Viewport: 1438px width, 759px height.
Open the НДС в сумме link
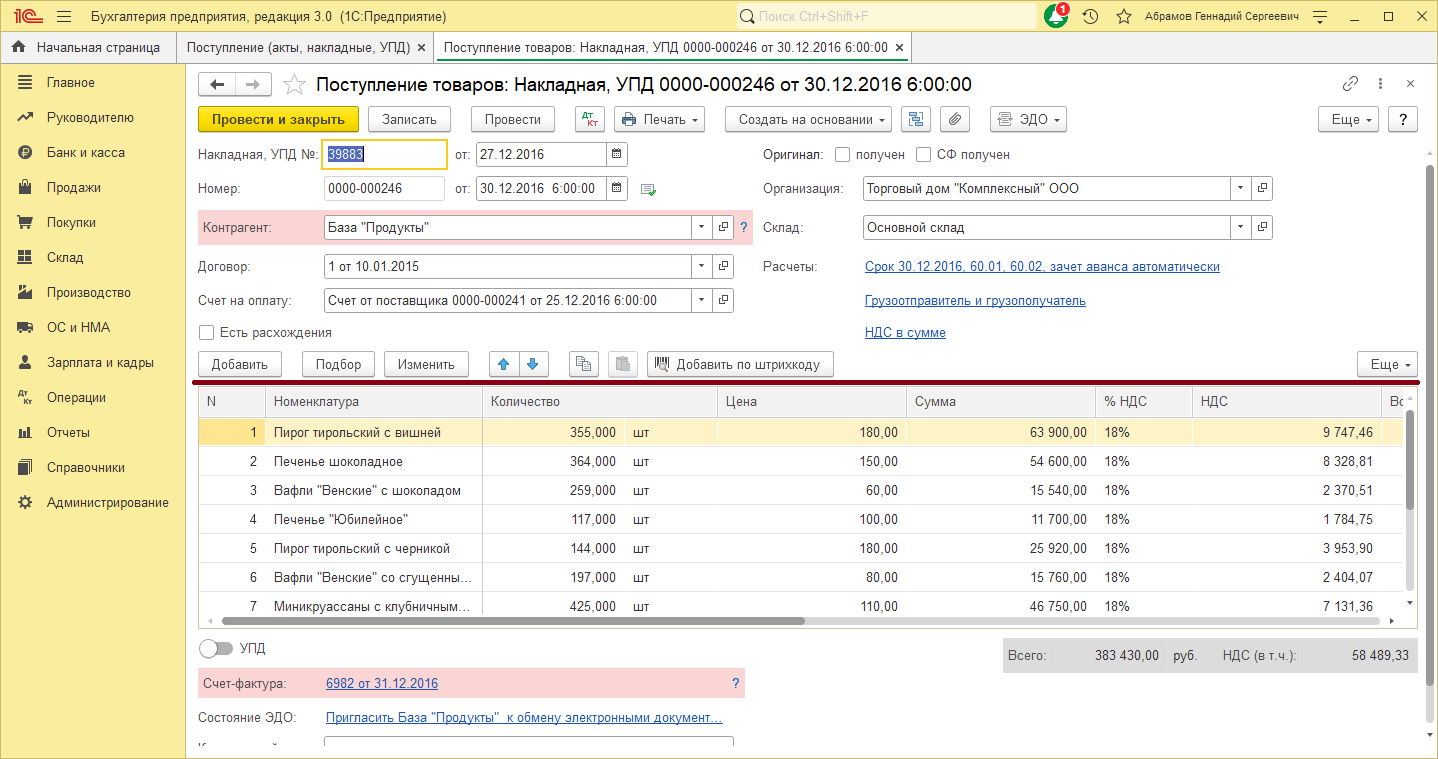904,332
